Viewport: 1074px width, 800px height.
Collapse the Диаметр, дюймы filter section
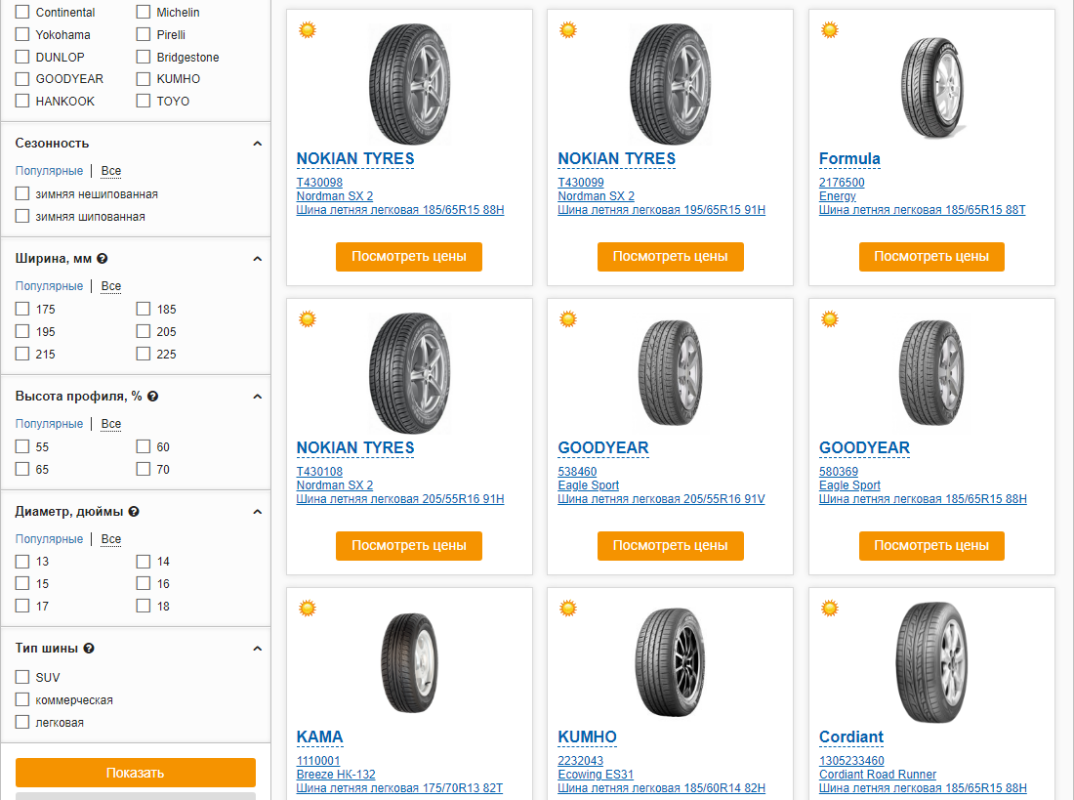(x=258, y=512)
